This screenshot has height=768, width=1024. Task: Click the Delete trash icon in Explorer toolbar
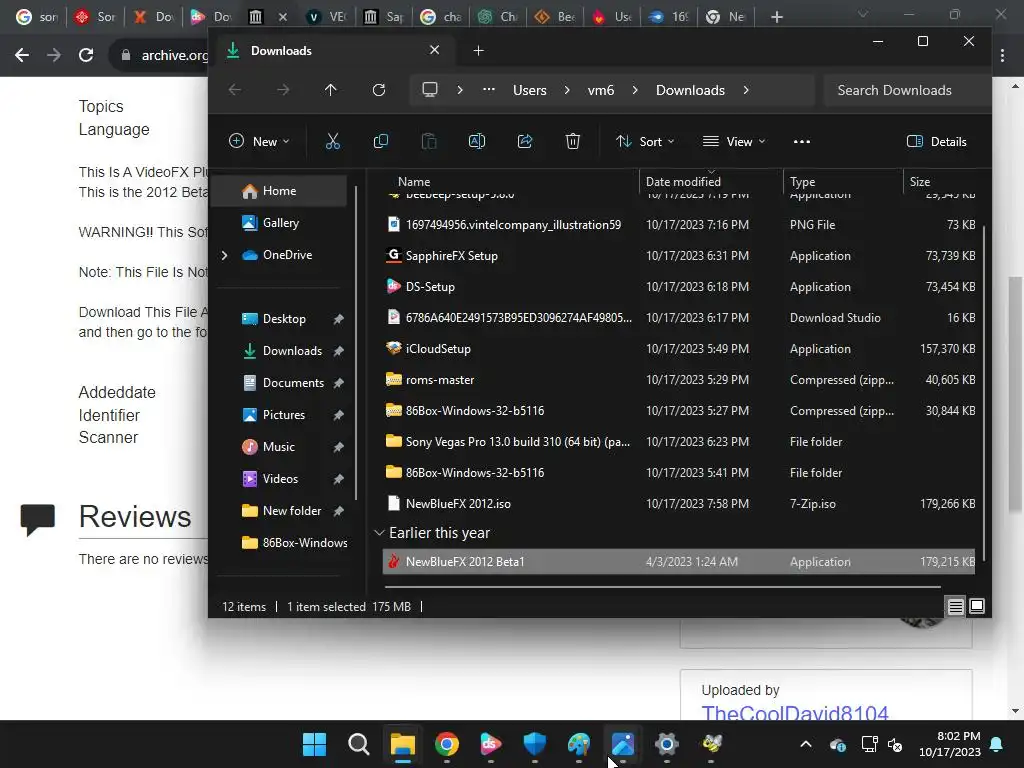click(573, 141)
